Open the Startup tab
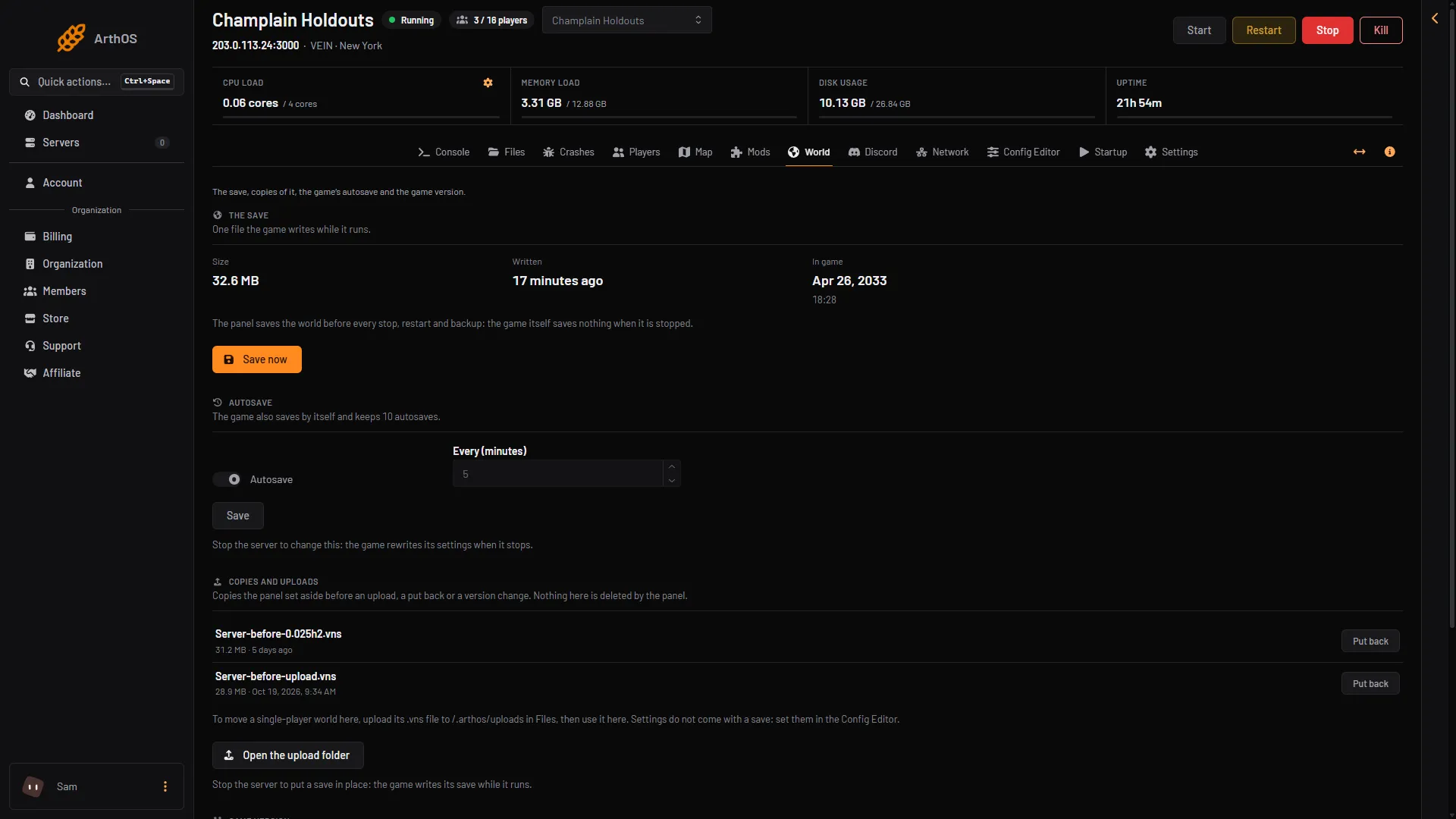Image resolution: width=1456 pixels, height=819 pixels. coord(1103,152)
